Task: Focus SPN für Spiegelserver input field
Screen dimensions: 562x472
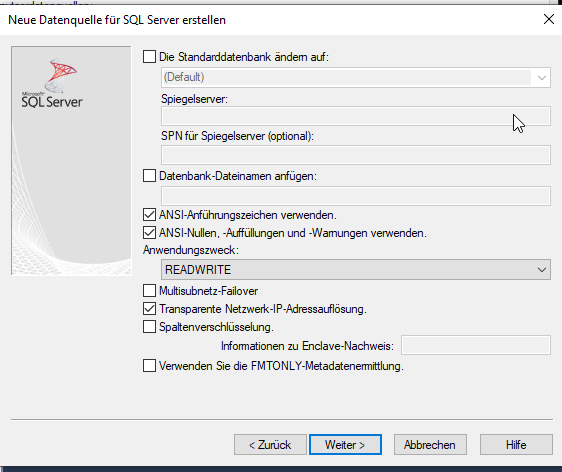Action: point(356,155)
